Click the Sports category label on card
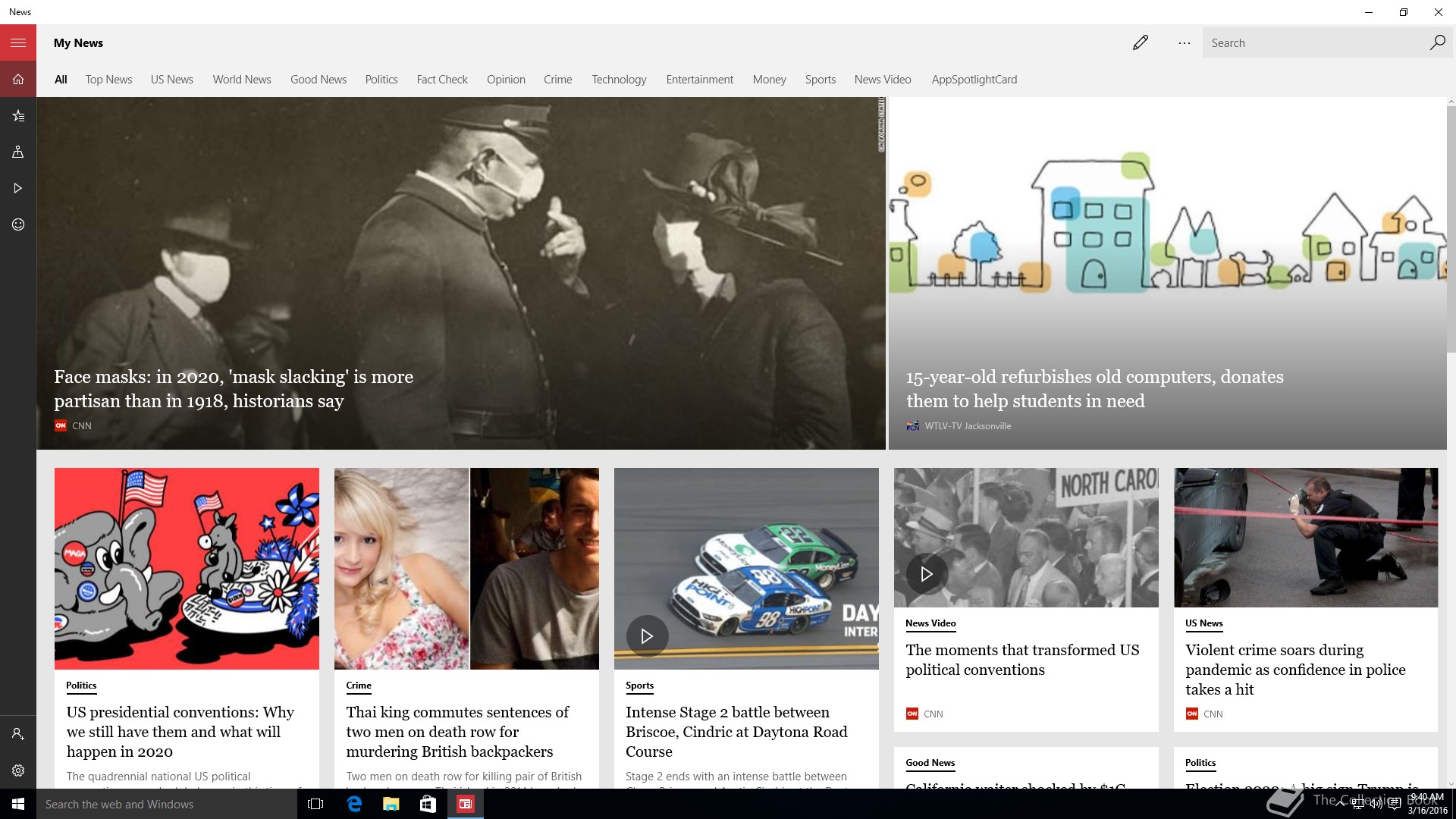1456x819 pixels. pos(639,686)
